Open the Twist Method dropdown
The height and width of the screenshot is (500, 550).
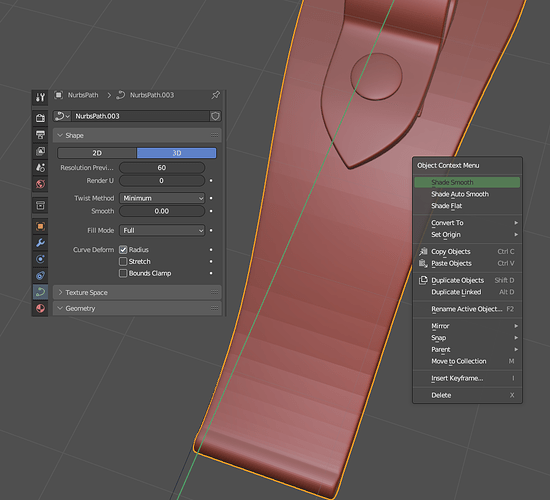162,198
